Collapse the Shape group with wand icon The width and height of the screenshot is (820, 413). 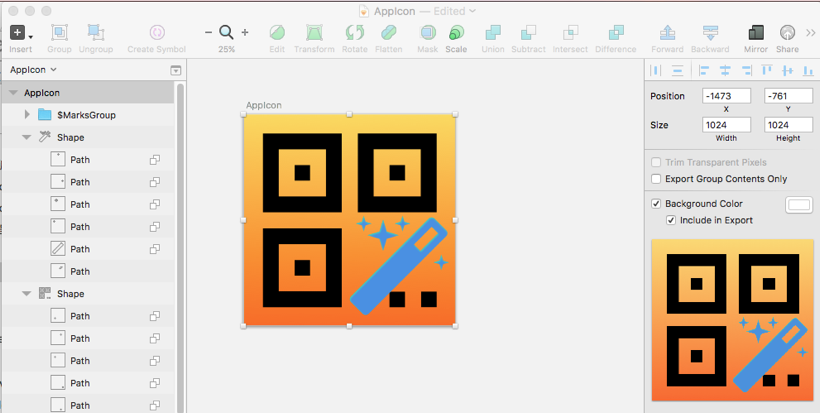27,137
